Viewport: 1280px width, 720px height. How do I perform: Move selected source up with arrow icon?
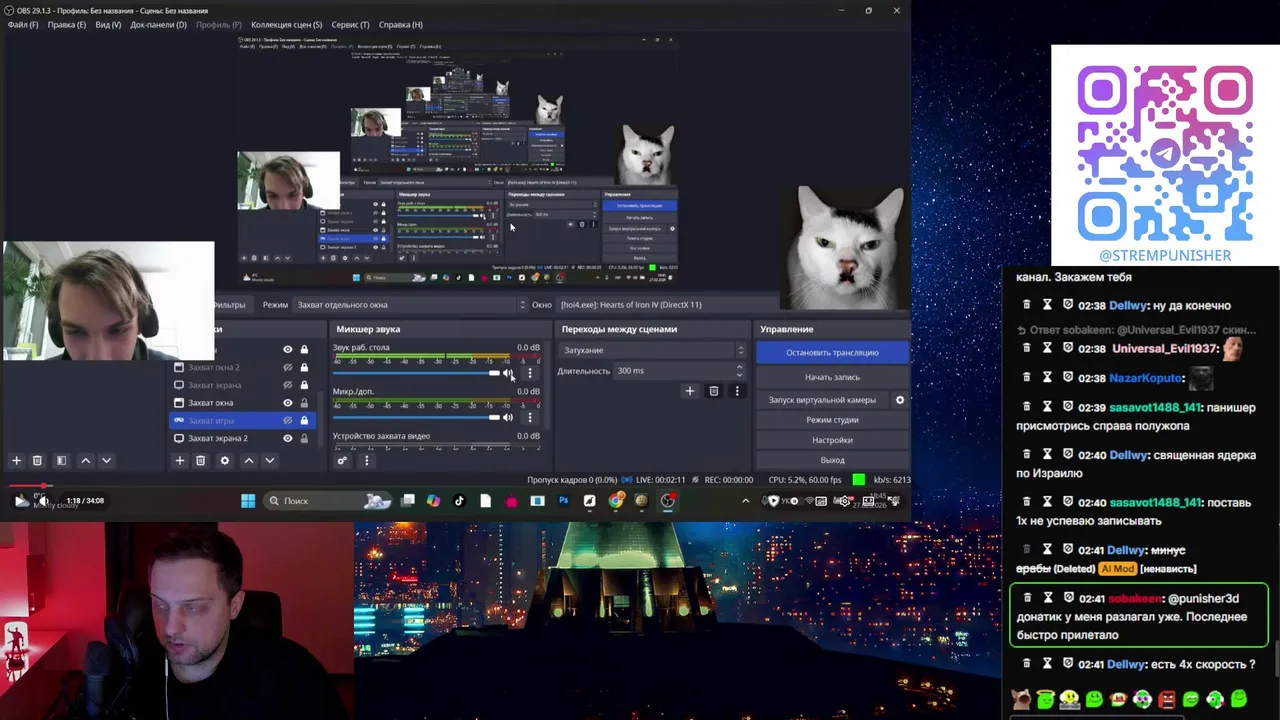[x=249, y=460]
